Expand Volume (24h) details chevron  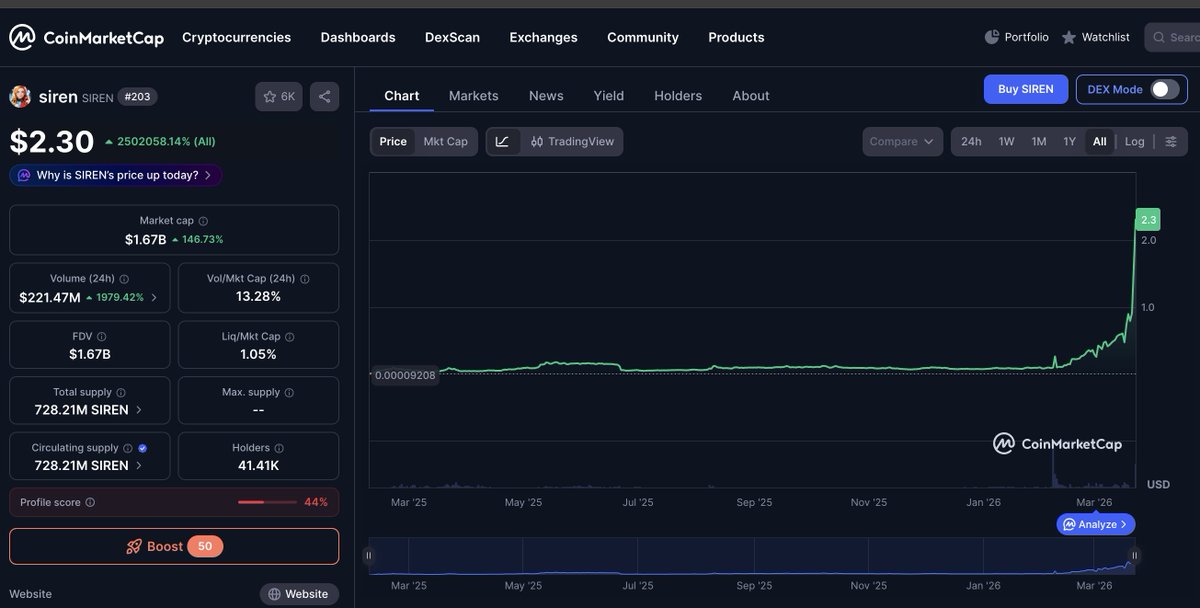[154, 298]
